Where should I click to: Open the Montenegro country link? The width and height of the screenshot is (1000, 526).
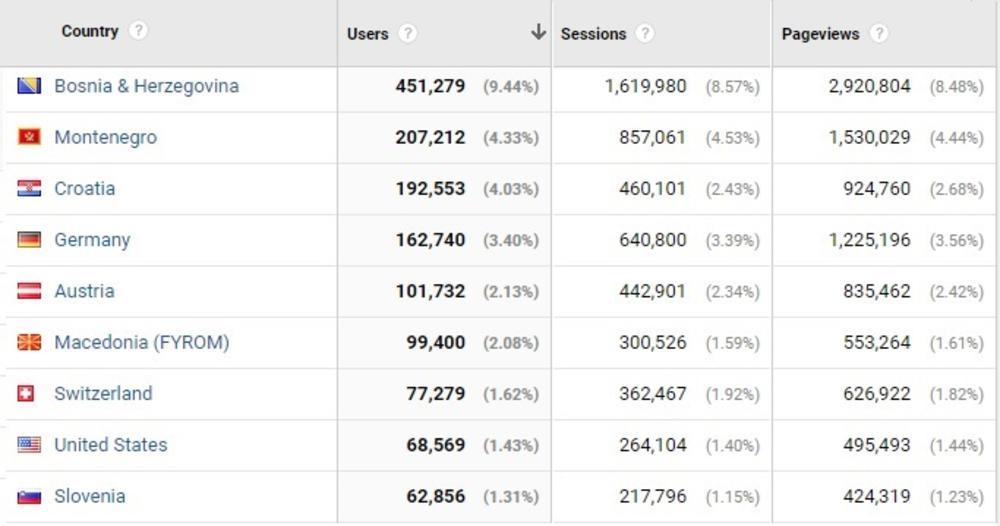105,137
